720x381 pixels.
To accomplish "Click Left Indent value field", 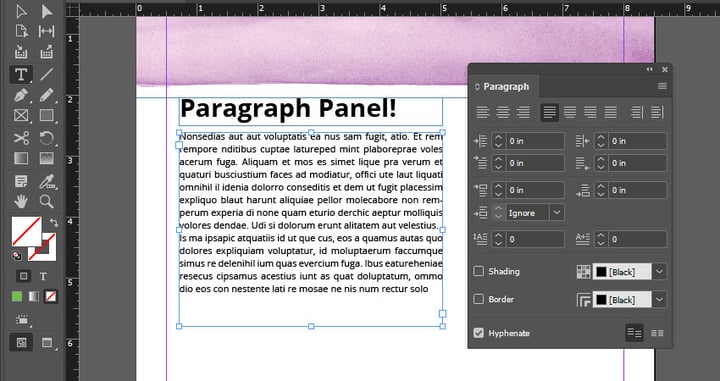I will (535, 141).
